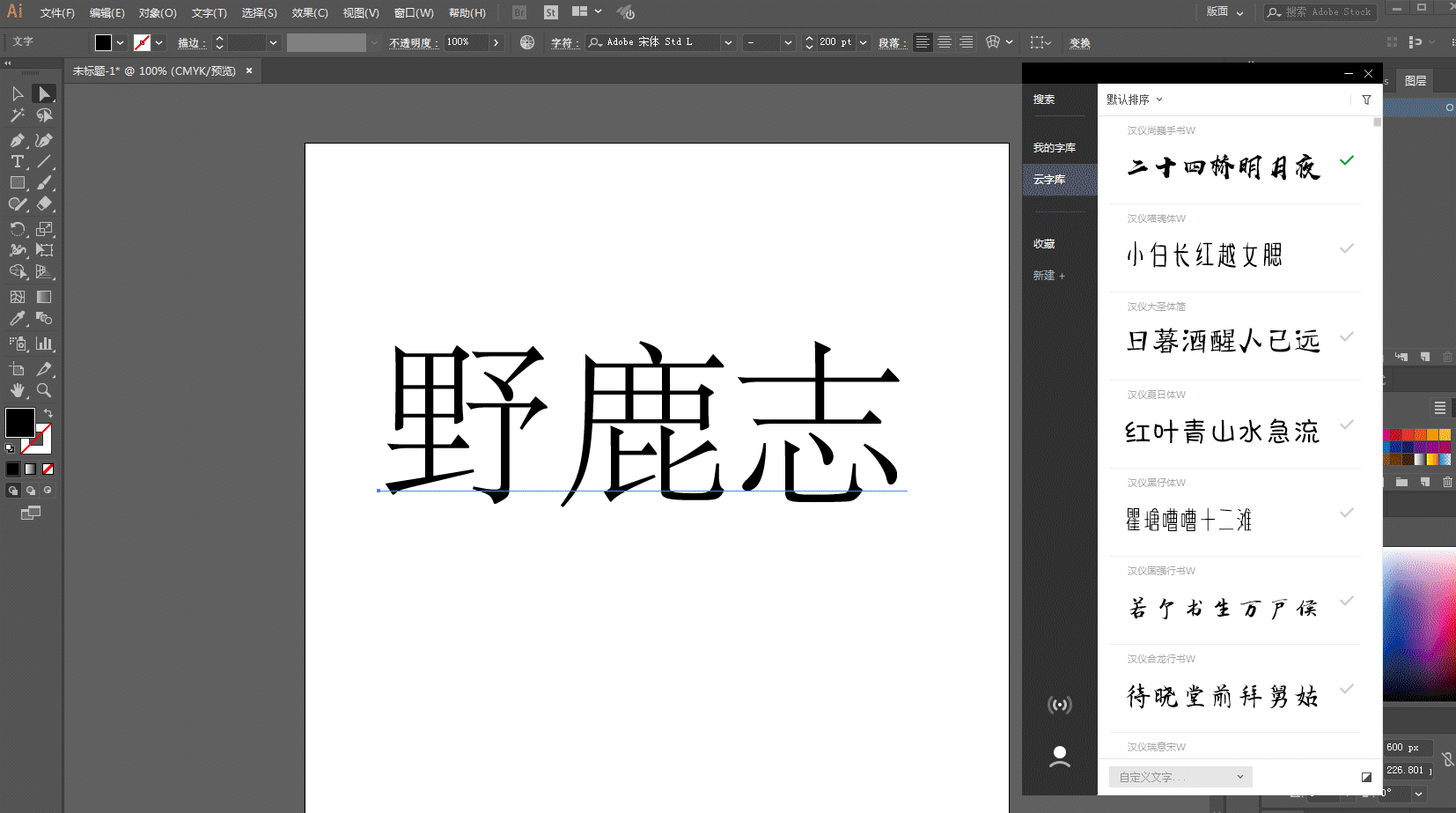Select the Magic Wand tool
Screen dimensions: 1456x813
pyautogui.click(x=18, y=115)
